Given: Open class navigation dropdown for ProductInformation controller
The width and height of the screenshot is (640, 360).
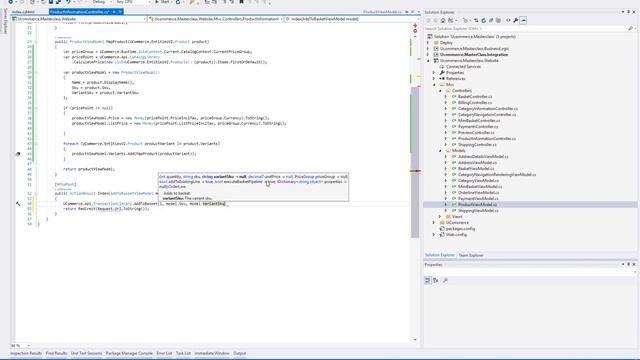Looking at the screenshot, I should click(x=216, y=19).
